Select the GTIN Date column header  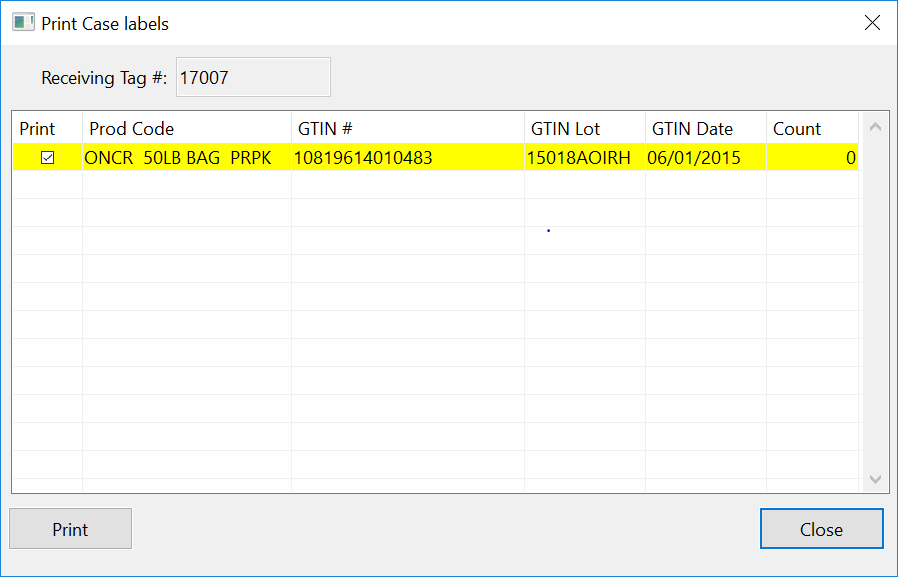(692, 129)
